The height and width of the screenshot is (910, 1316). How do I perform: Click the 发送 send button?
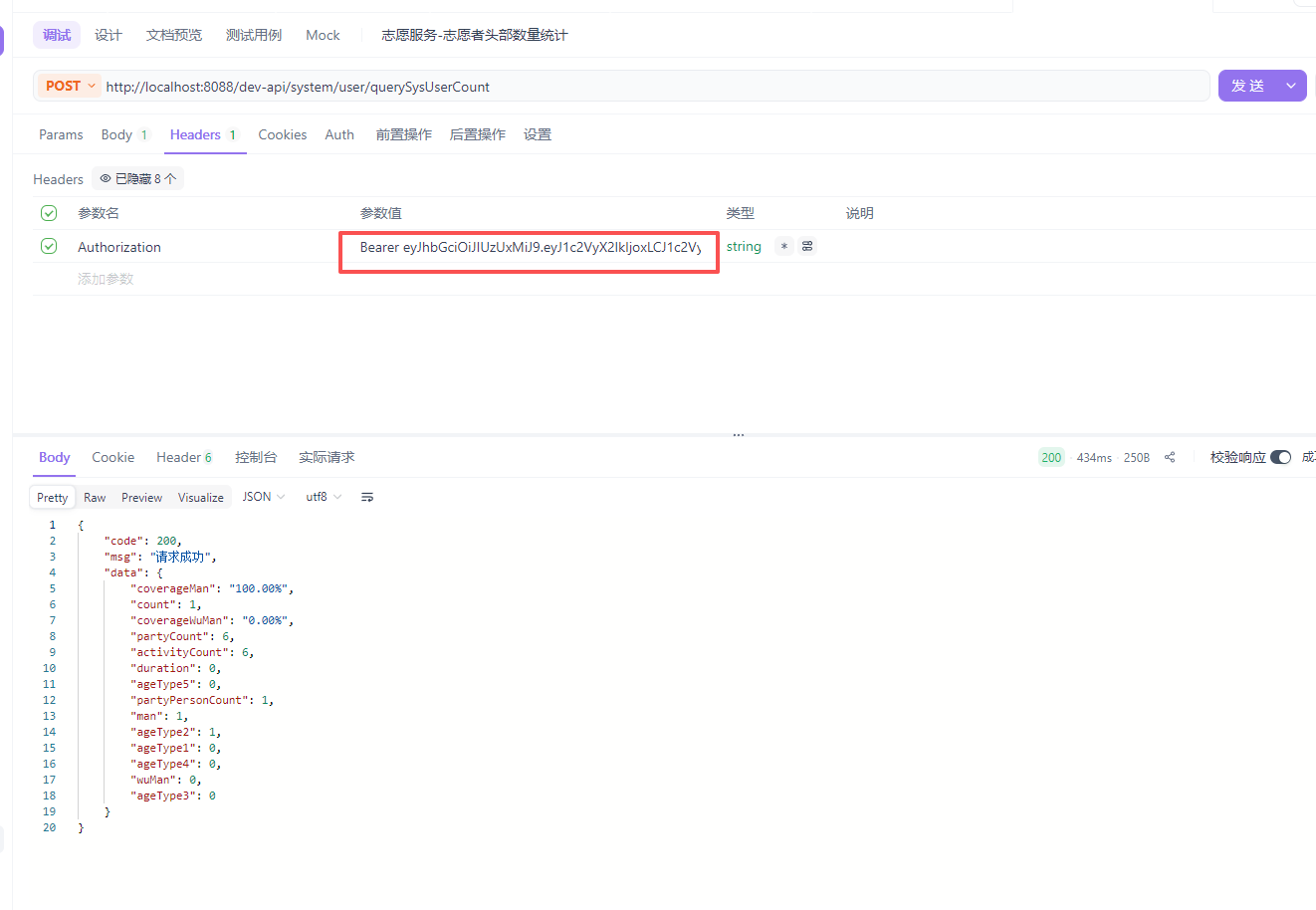coord(1248,87)
